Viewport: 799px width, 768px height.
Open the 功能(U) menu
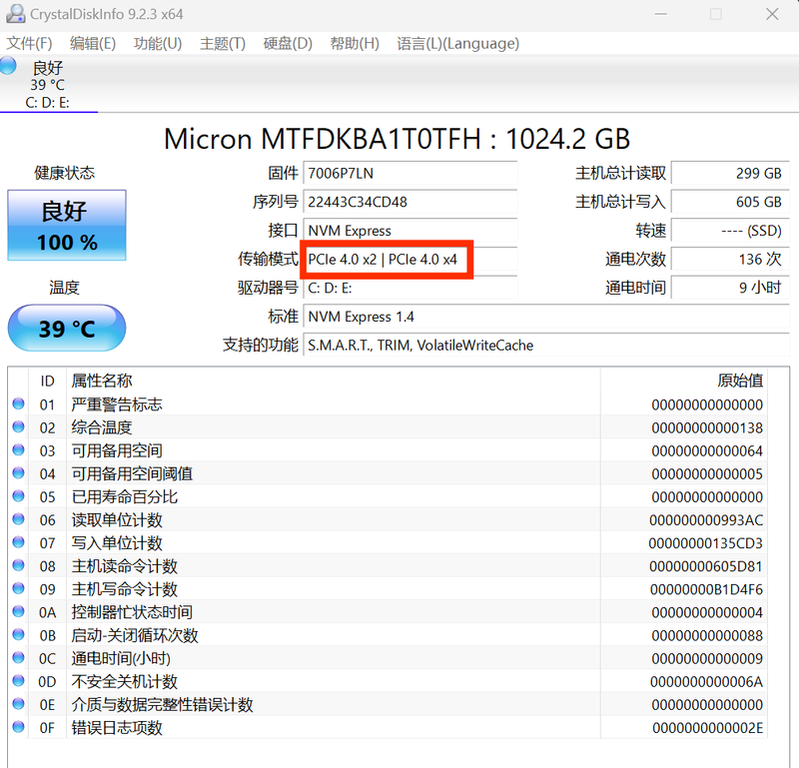pos(157,43)
